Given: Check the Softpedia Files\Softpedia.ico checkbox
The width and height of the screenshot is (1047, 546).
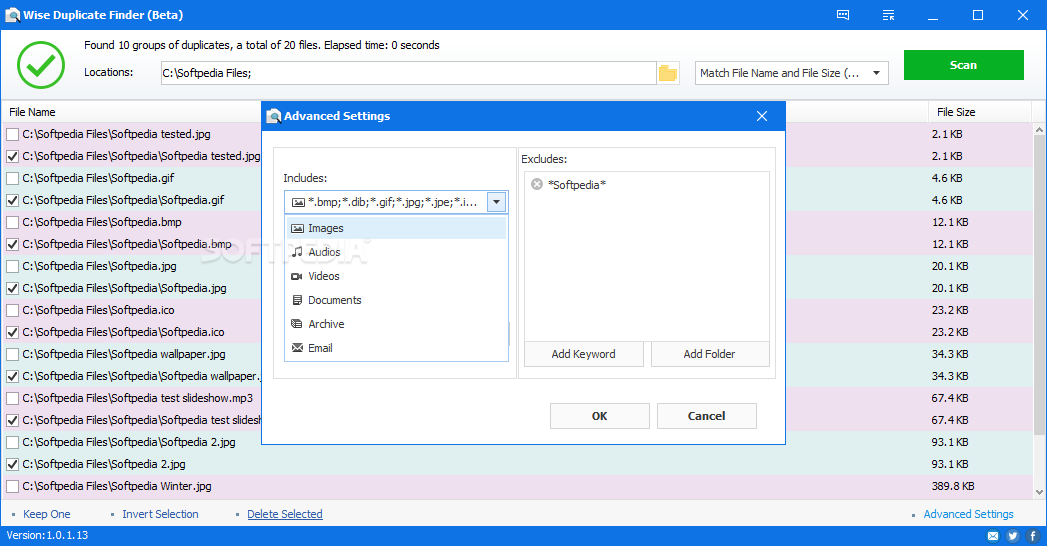Looking at the screenshot, I should click(x=12, y=310).
